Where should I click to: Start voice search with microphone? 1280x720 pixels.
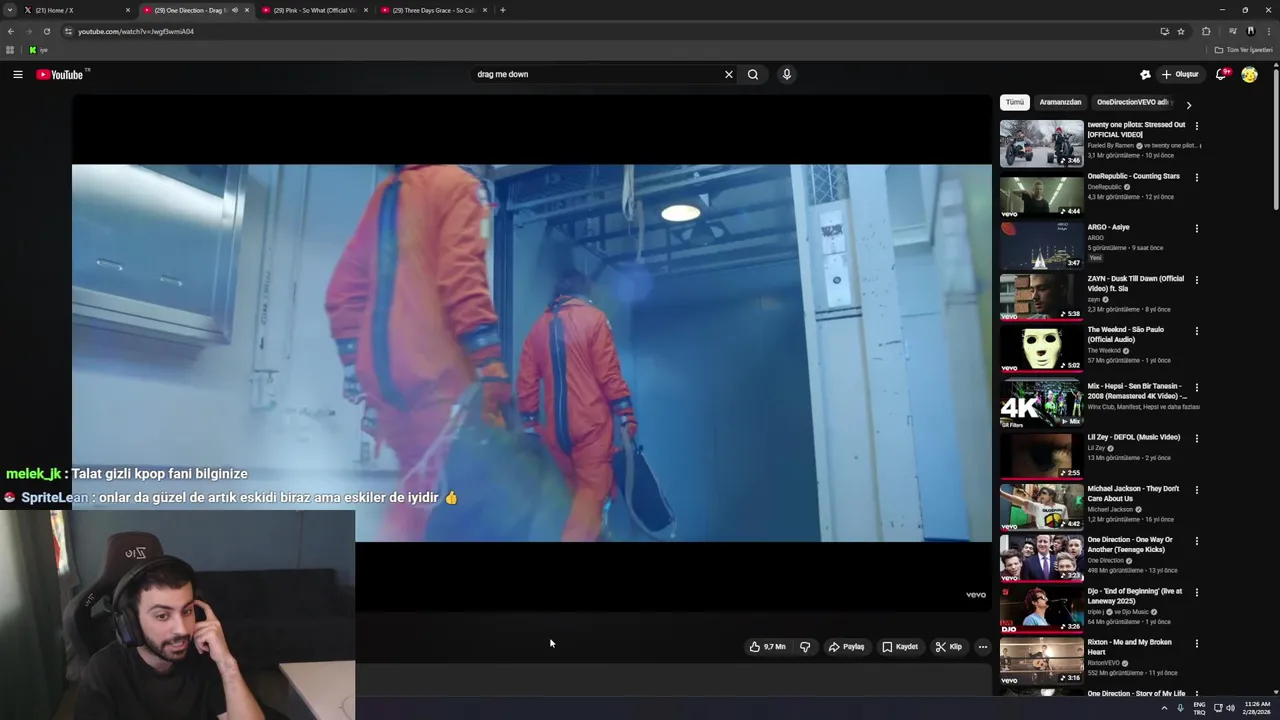point(786,74)
